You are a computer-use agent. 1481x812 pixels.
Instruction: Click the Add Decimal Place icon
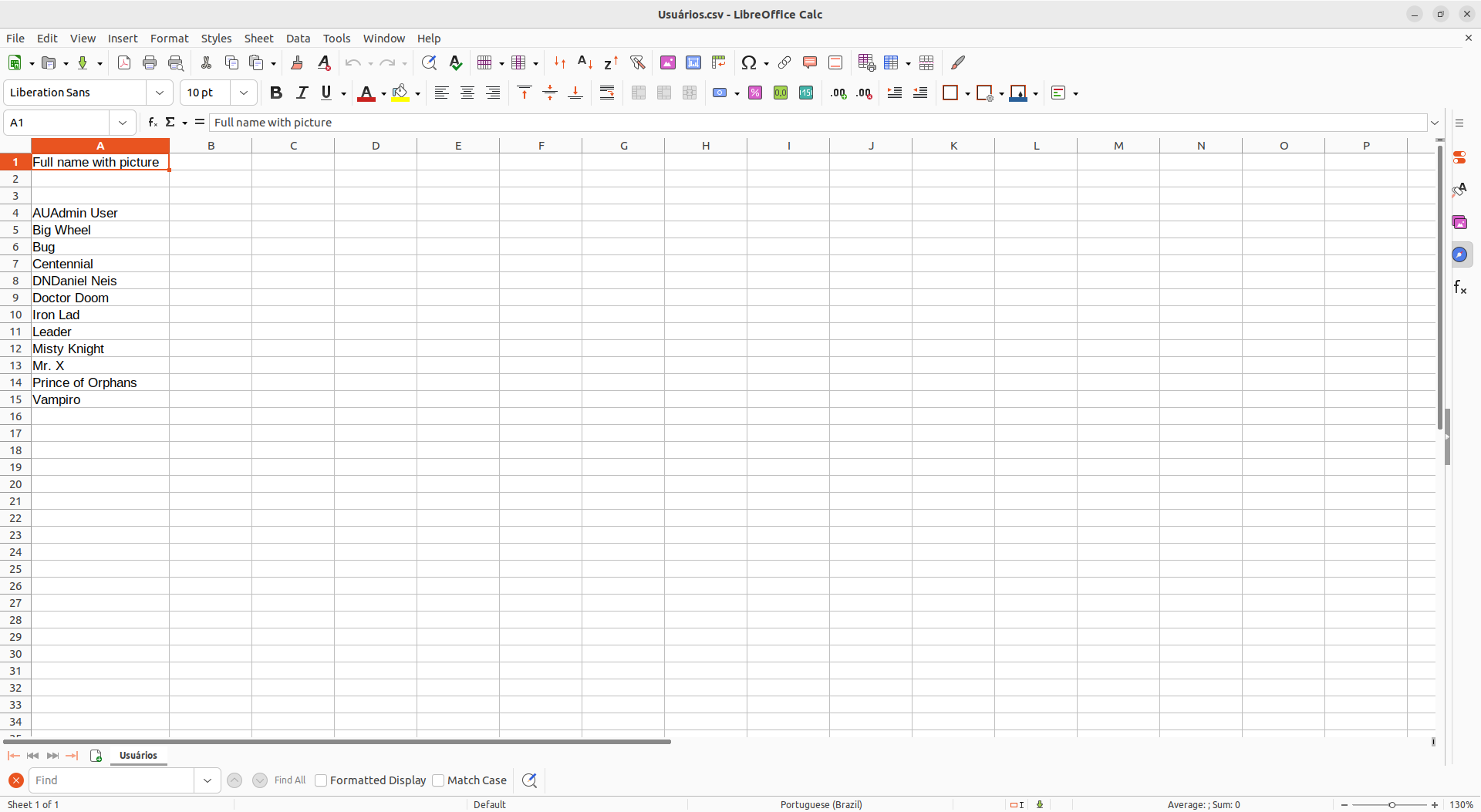pos(838,93)
